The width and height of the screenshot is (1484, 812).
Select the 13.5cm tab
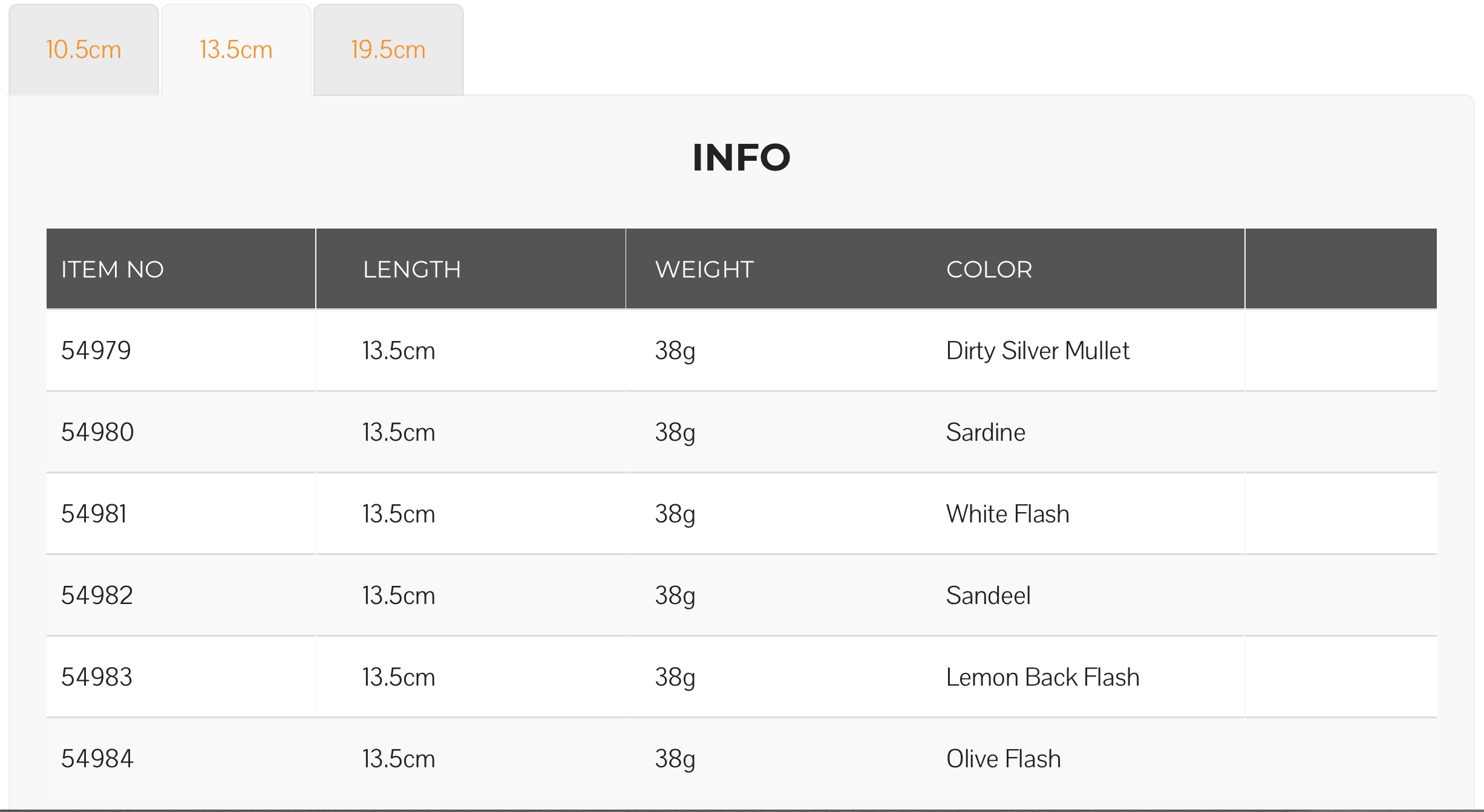click(x=236, y=50)
